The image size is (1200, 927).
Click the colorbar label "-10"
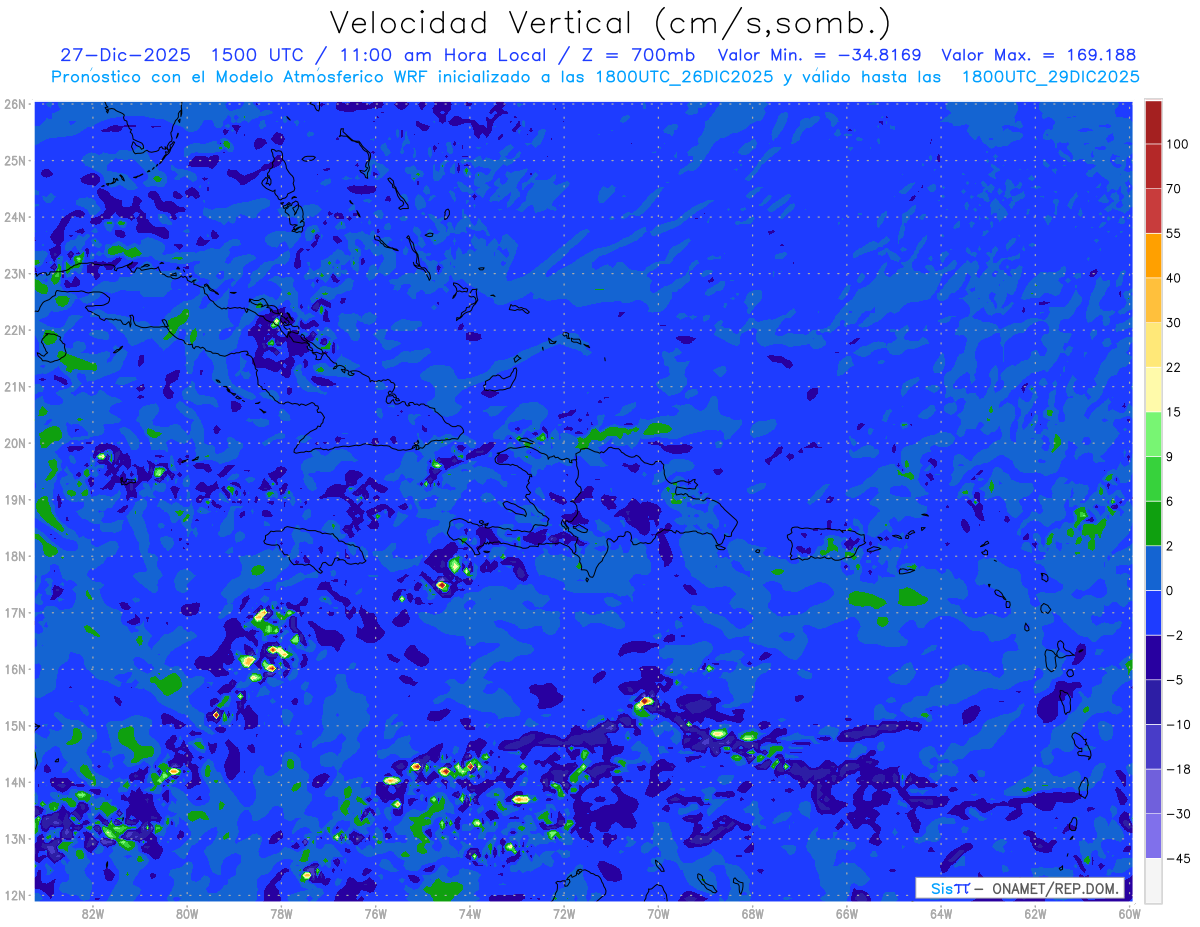click(x=1177, y=725)
